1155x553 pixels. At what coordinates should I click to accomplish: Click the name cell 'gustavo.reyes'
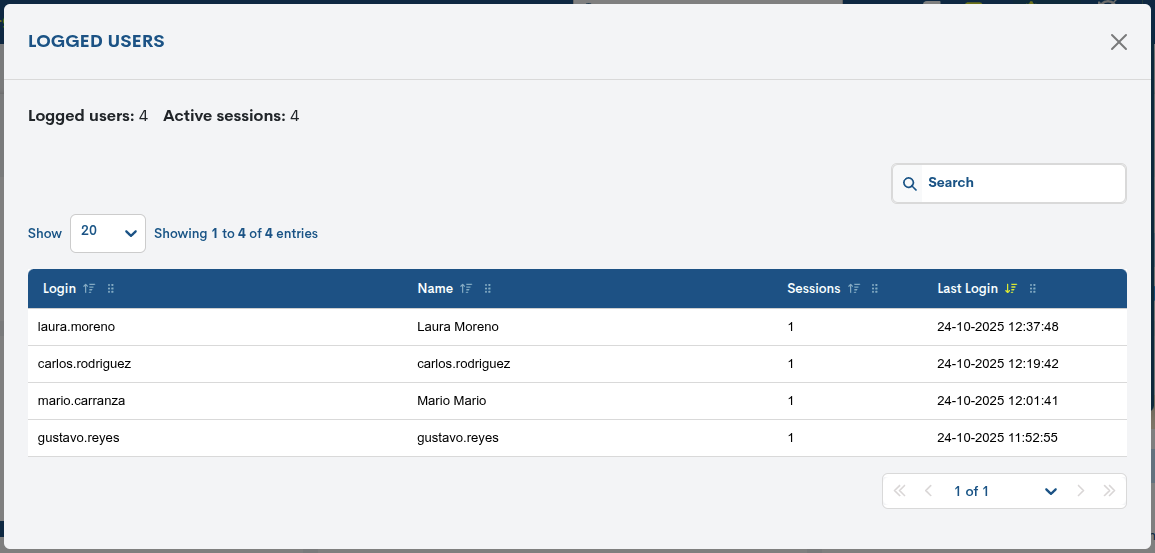(457, 437)
